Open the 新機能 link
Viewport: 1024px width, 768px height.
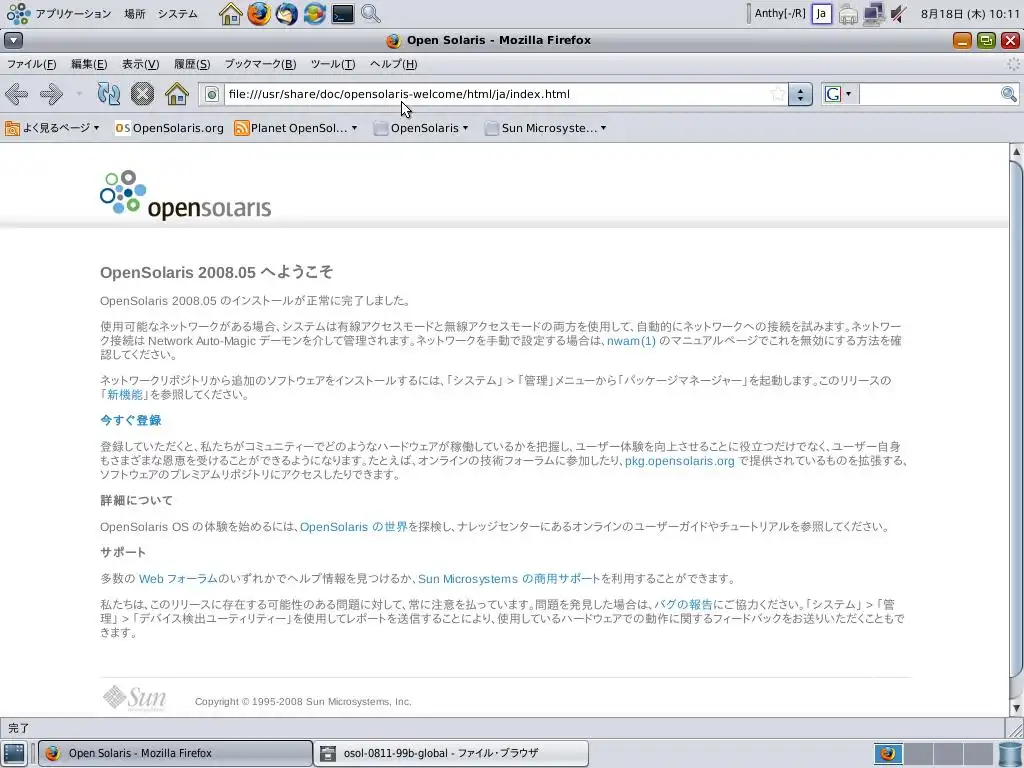pos(124,394)
